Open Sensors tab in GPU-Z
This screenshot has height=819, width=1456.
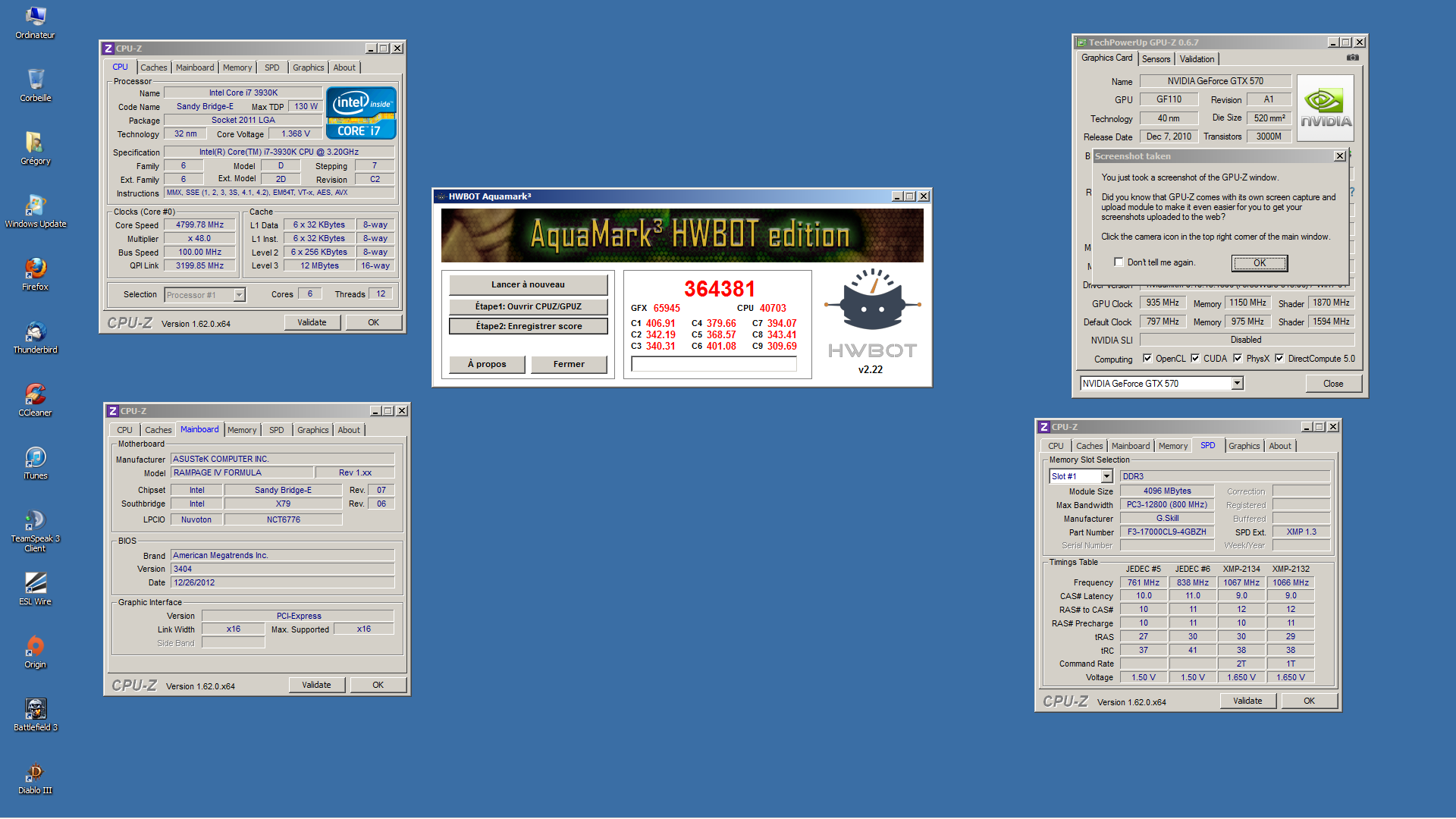coord(1156,59)
